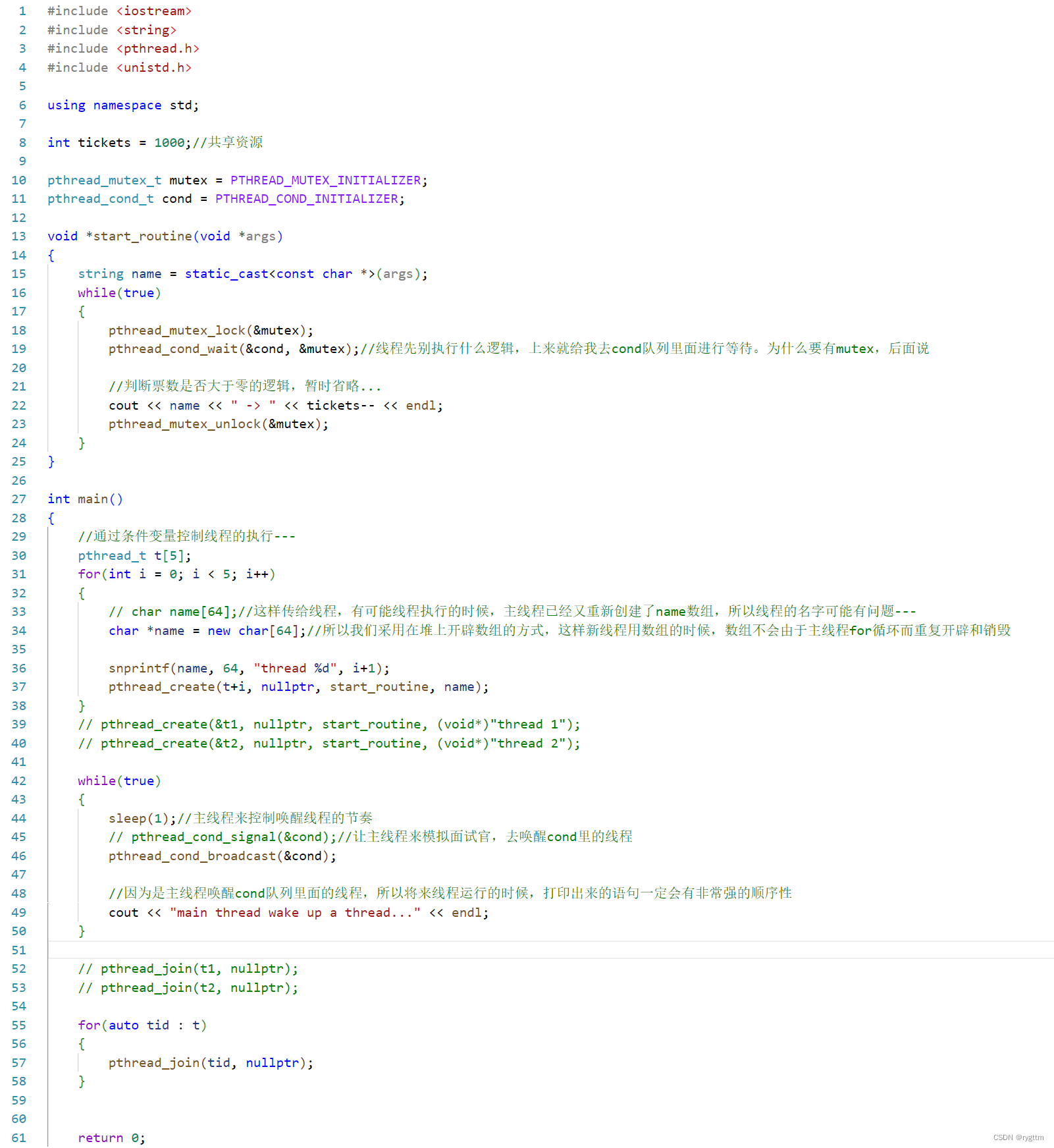Click 'tickets' in the int tickets = 1000 declaration
1054x1148 pixels.
pyautogui.click(x=104, y=143)
